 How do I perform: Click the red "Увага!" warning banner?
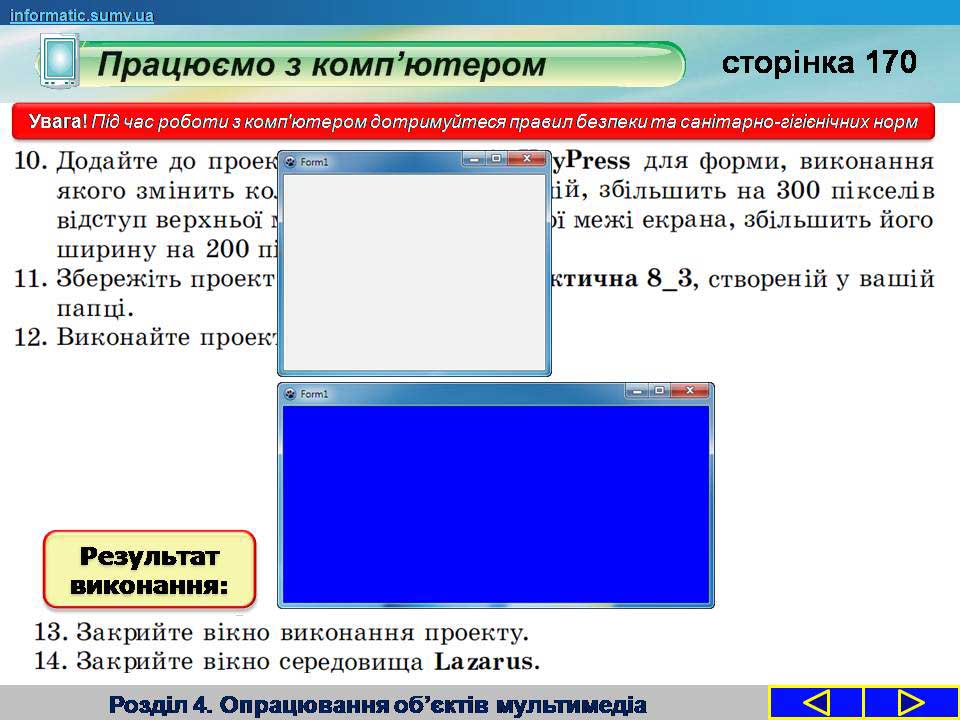pos(480,122)
